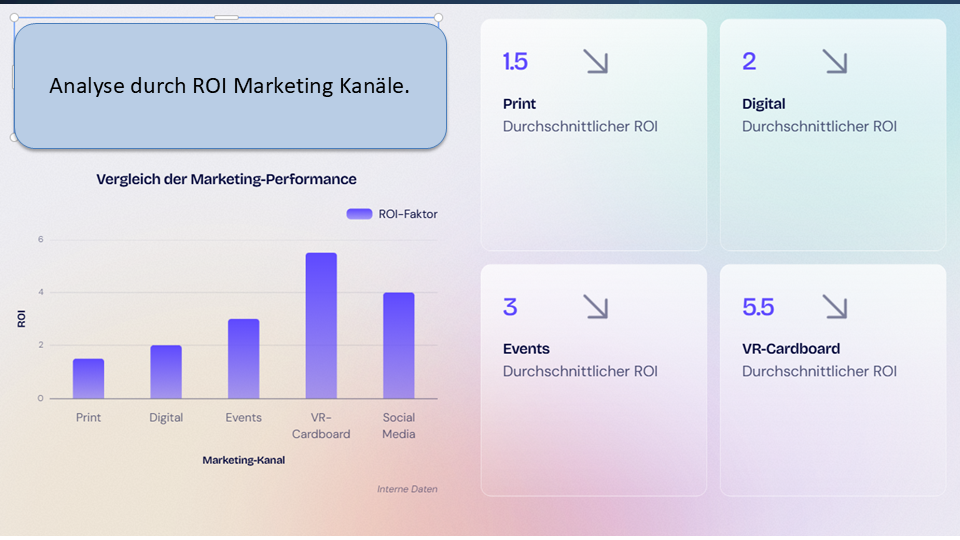Select the top-left resize handle of the text box
The height and width of the screenshot is (540, 960).
coord(15,18)
